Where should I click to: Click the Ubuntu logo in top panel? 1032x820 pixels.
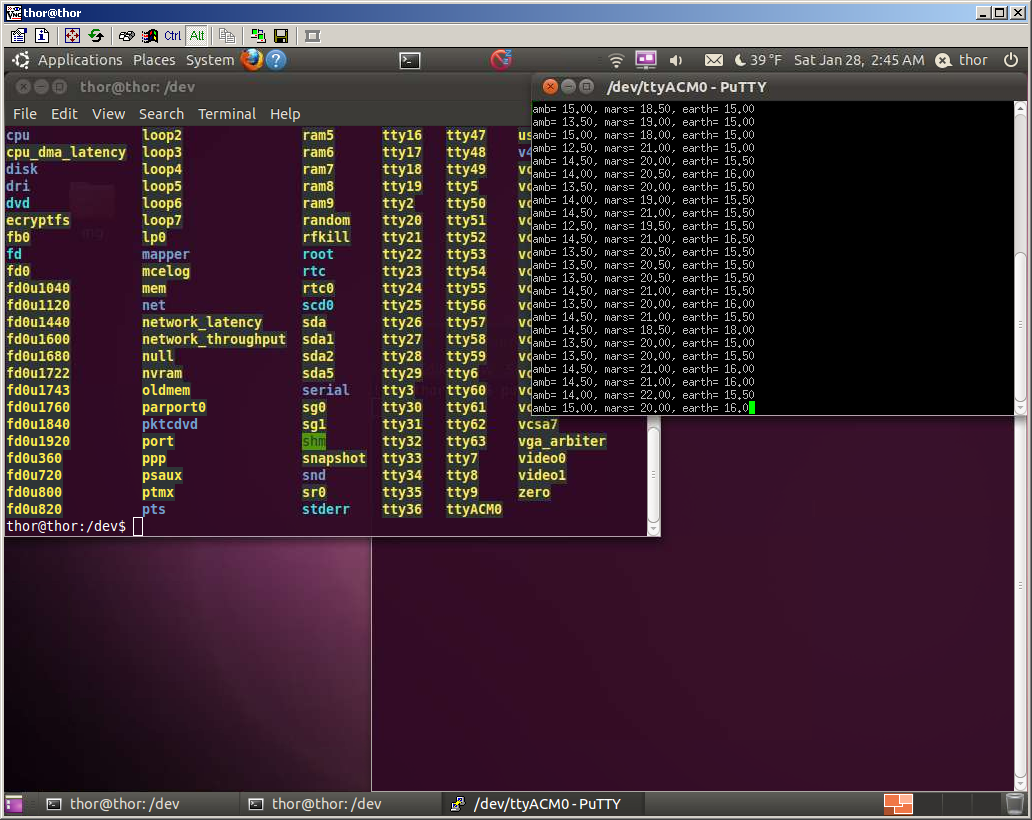(20, 60)
